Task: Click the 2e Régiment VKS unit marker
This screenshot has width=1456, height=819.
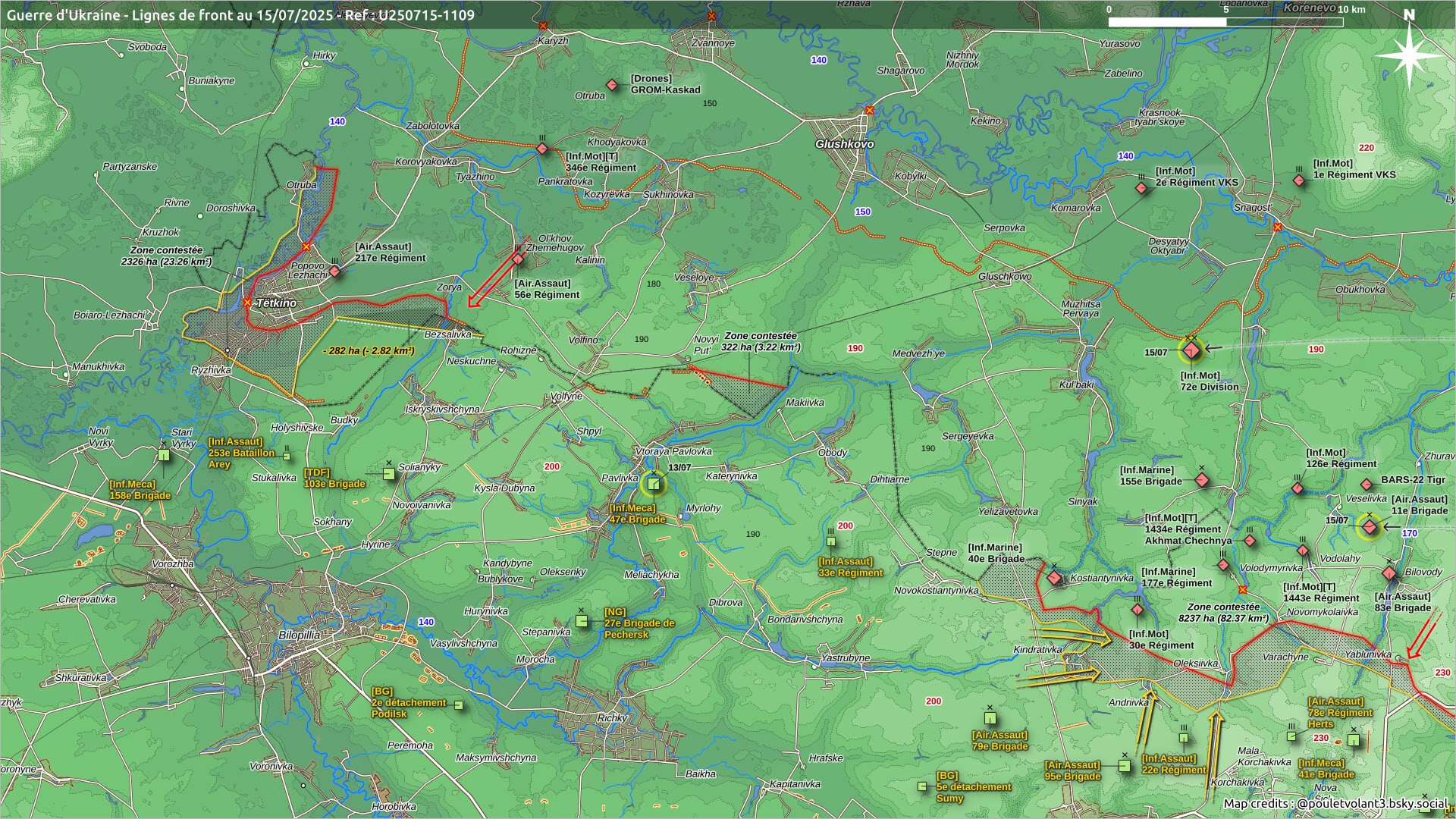Action: (1141, 187)
